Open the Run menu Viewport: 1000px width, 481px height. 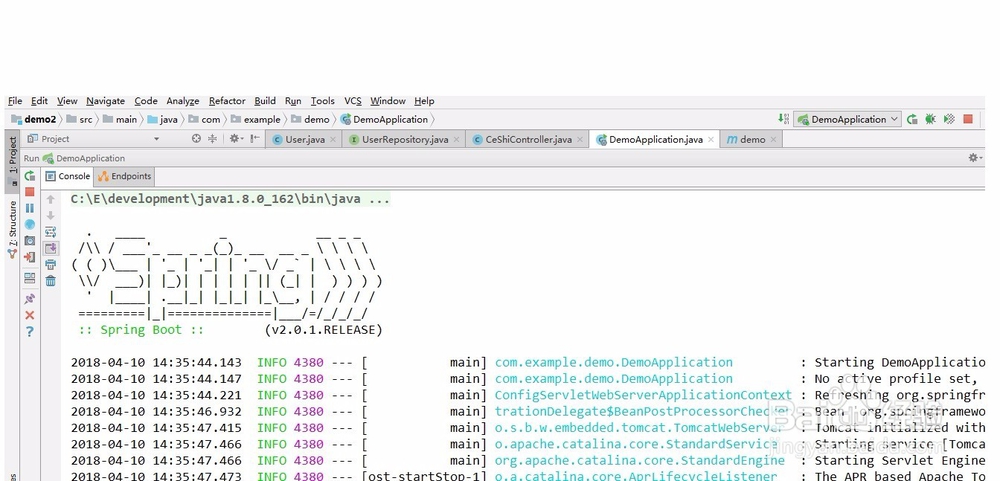point(293,101)
